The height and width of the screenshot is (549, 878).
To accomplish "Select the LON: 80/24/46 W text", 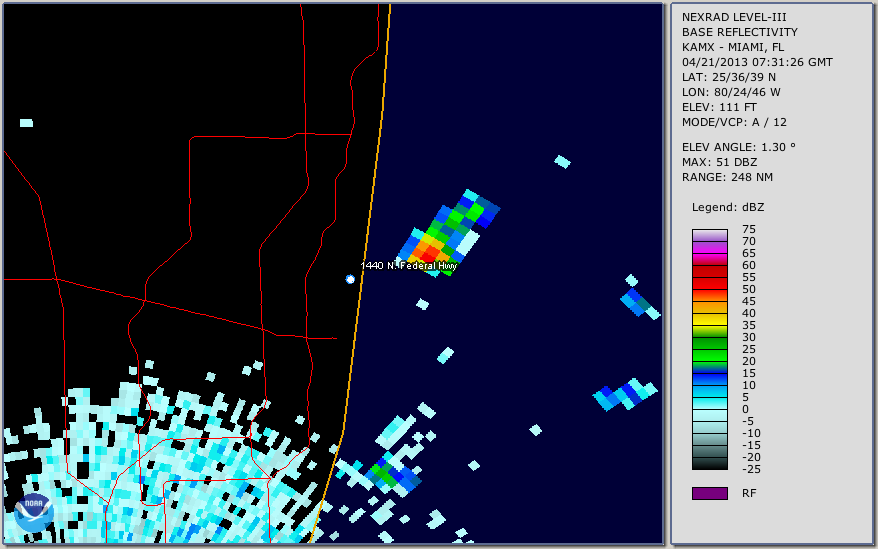I will (731, 92).
